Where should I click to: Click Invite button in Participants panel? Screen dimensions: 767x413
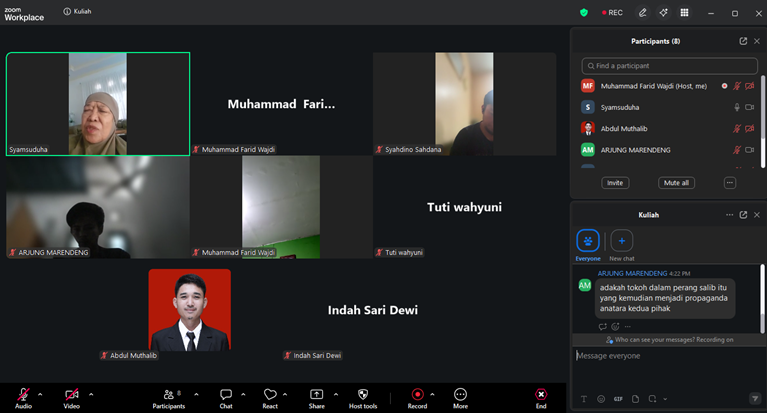tap(615, 183)
